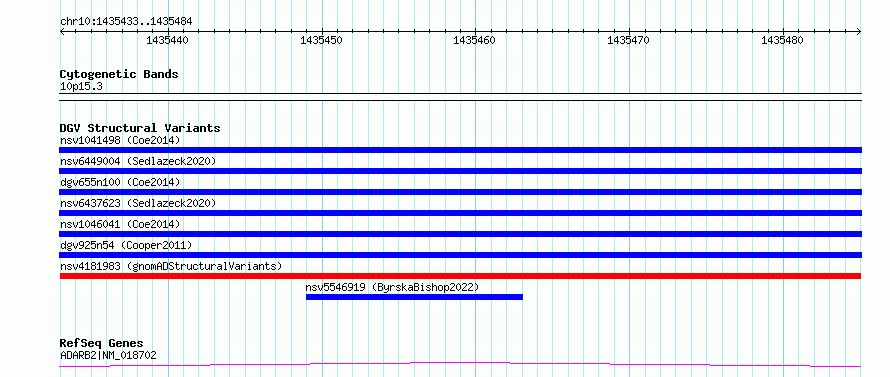890x377 pixels.
Task: Select the 10p15.3 band label
Action: click(81, 87)
